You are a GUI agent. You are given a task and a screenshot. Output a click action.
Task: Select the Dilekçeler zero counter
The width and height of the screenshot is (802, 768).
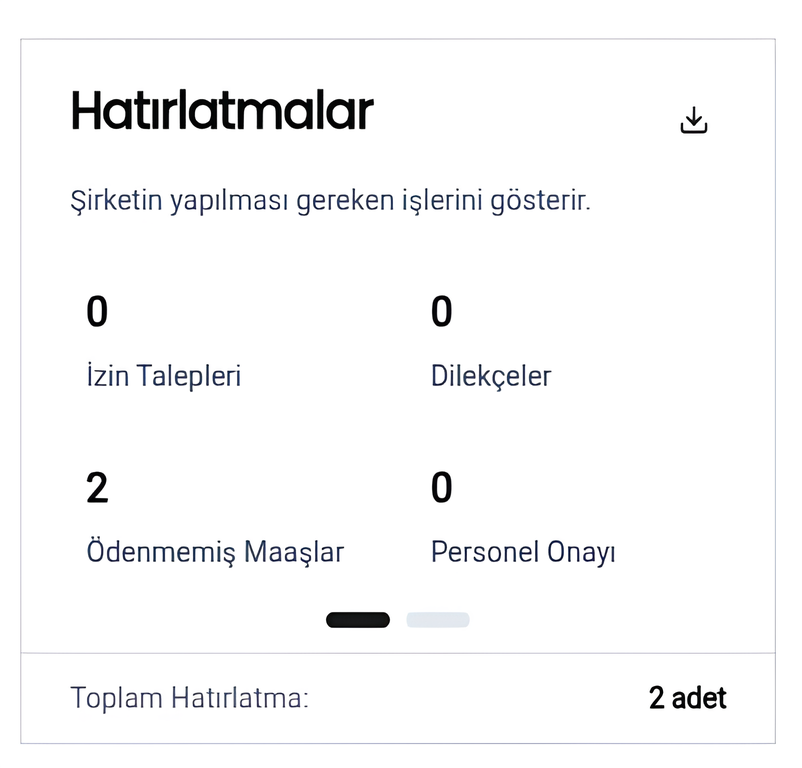[440, 311]
